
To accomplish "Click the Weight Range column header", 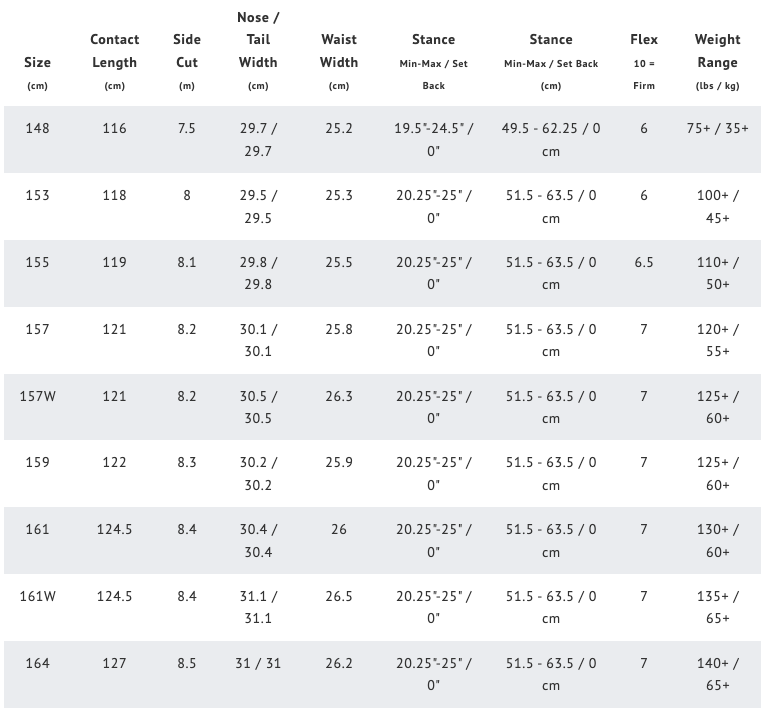I will point(717,51).
